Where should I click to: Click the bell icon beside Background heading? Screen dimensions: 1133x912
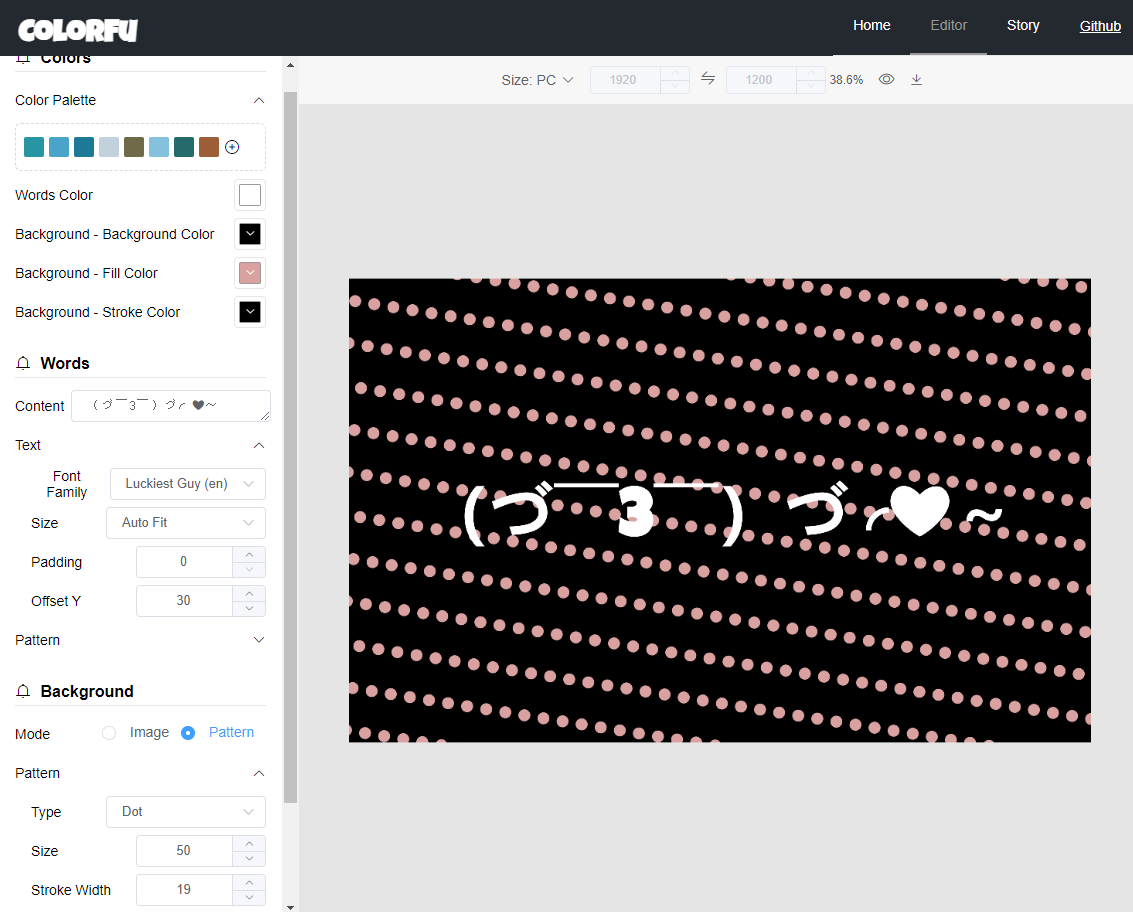[23, 692]
